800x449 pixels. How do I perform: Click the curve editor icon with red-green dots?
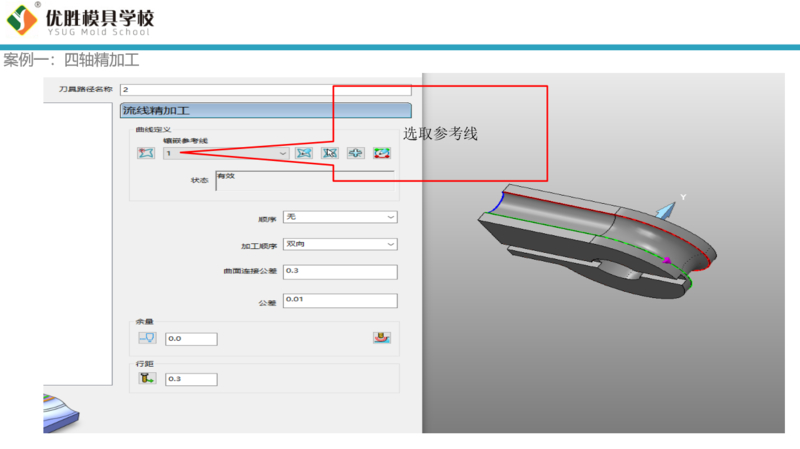(382, 153)
